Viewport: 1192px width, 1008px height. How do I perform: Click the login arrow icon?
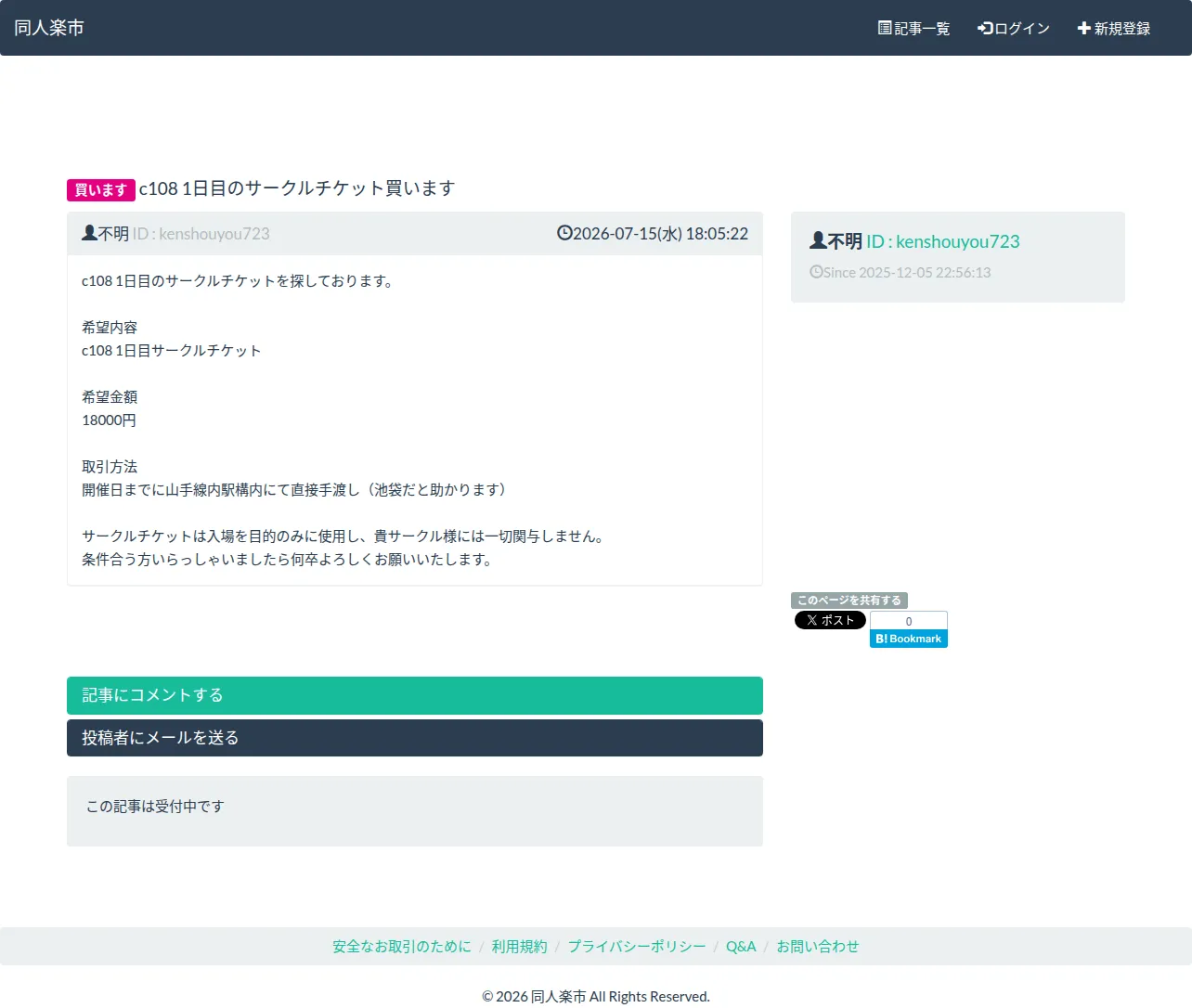click(985, 28)
